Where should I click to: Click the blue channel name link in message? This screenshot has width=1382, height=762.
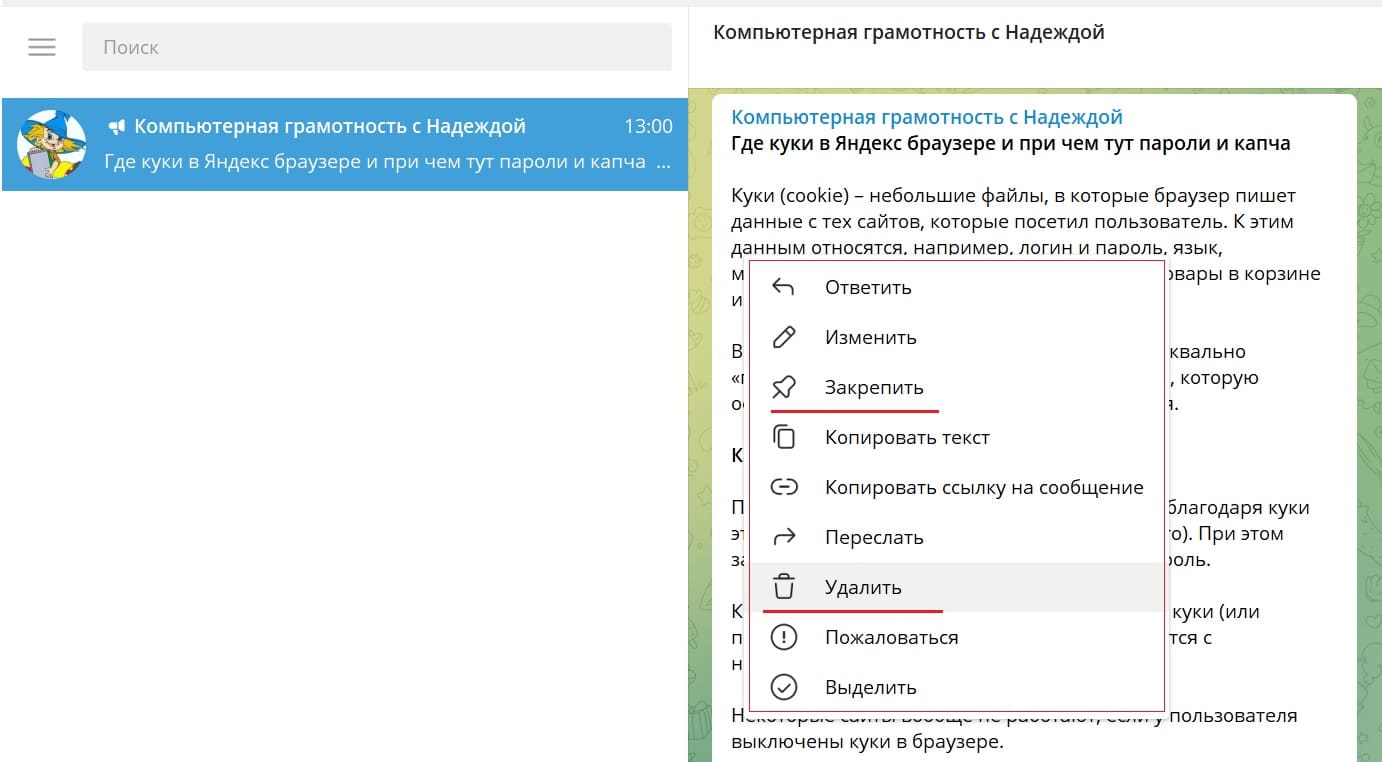926,118
